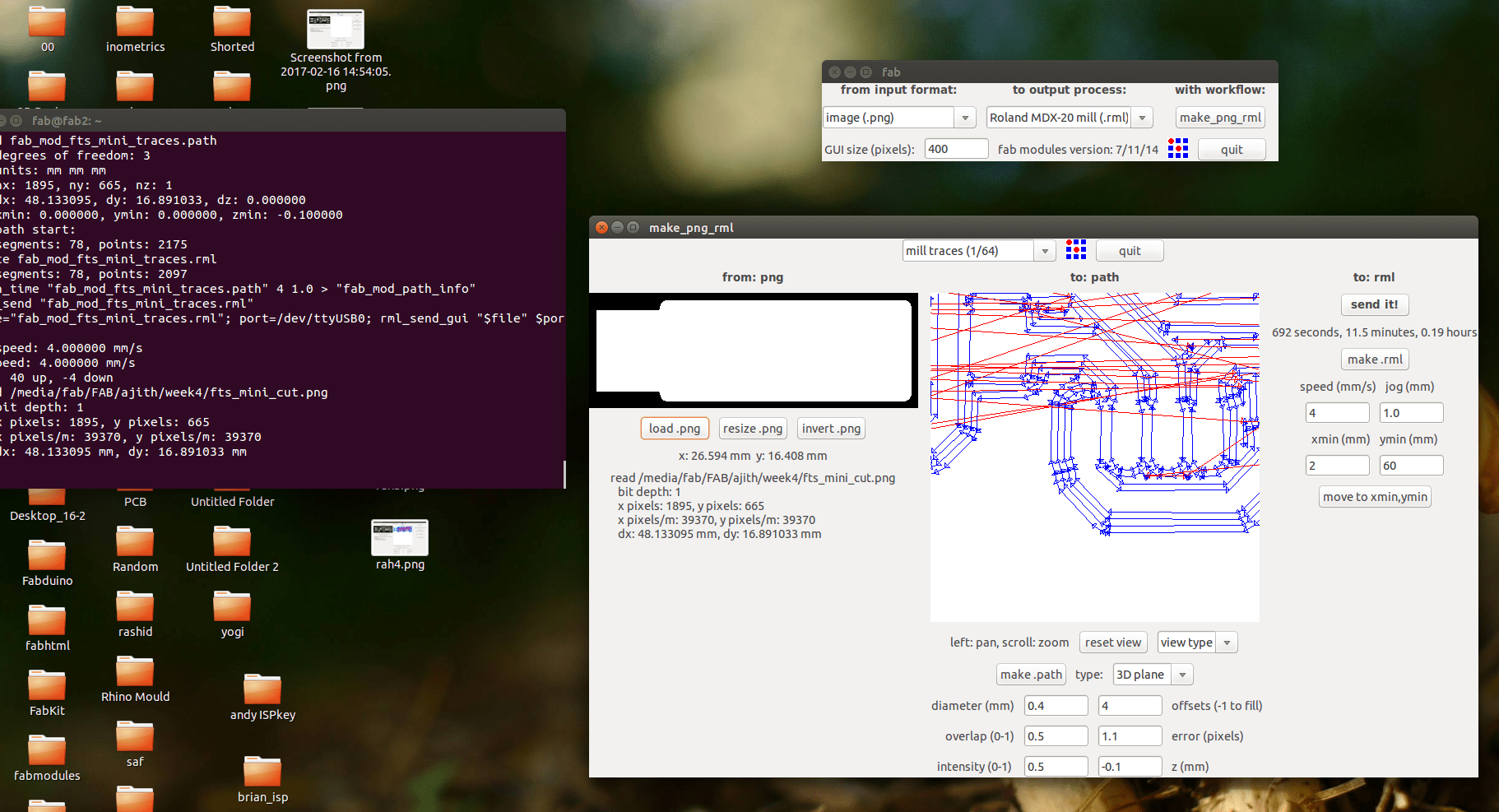Click the reset view button
The height and width of the screenshot is (812, 1499).
pos(1113,643)
